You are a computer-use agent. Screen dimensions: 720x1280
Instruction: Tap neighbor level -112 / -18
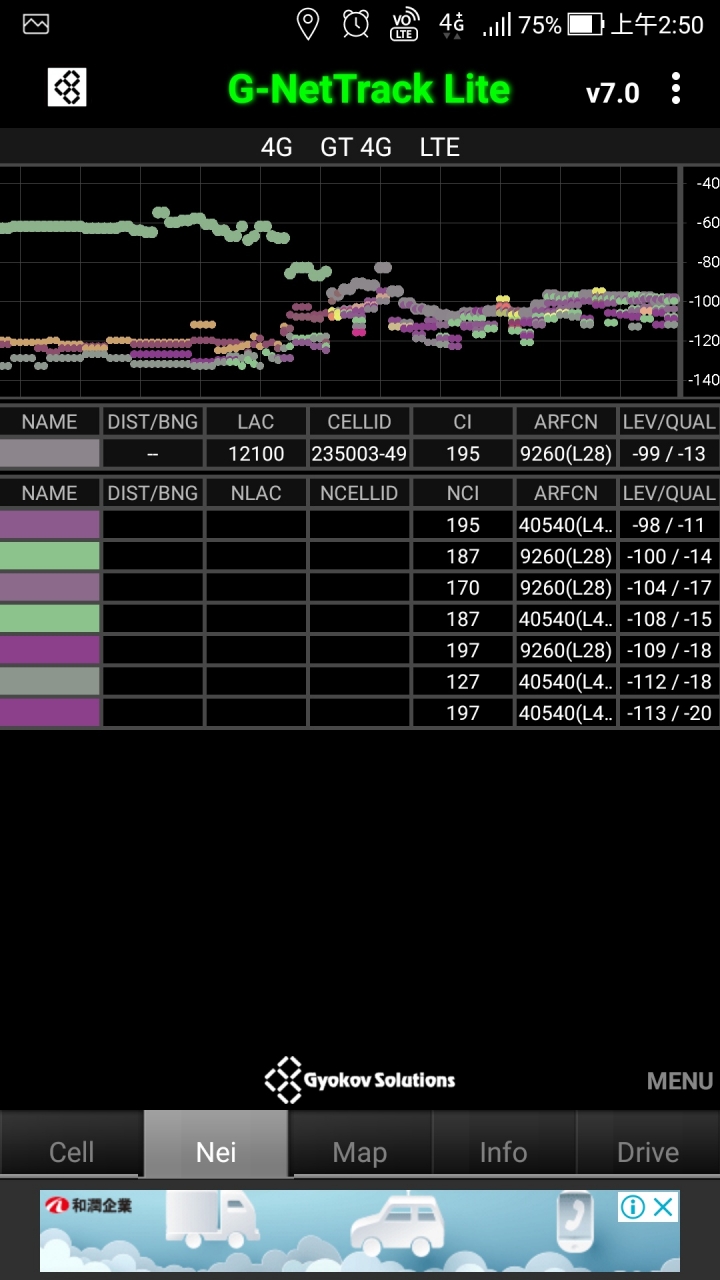(669, 681)
